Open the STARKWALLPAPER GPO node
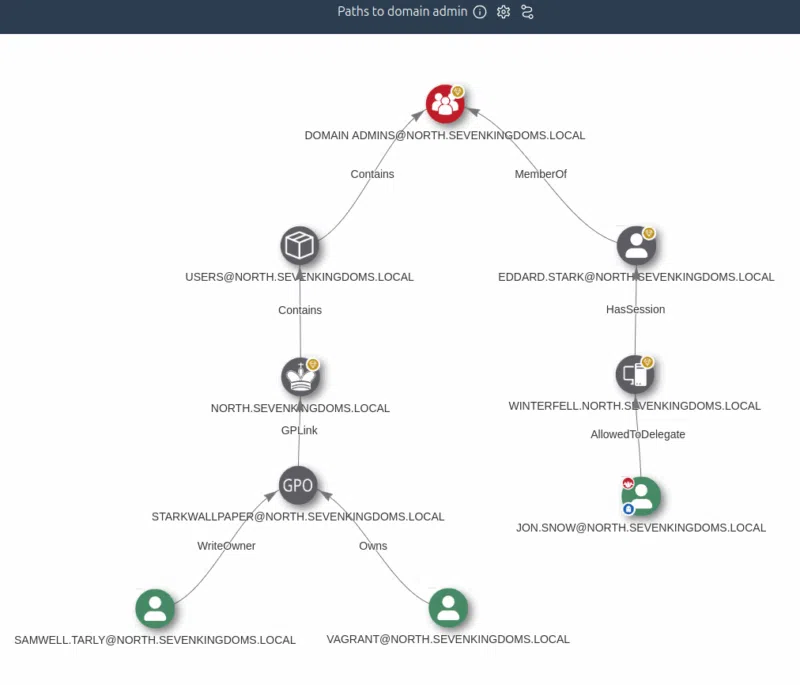 point(298,485)
